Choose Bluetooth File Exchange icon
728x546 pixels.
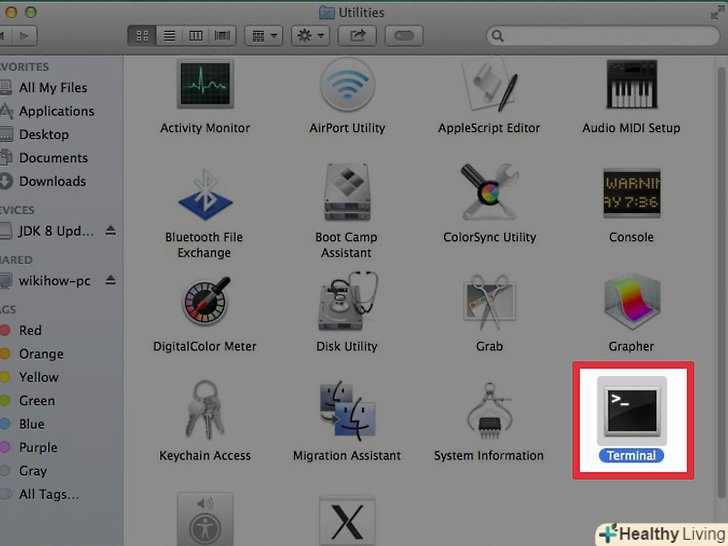(205, 194)
